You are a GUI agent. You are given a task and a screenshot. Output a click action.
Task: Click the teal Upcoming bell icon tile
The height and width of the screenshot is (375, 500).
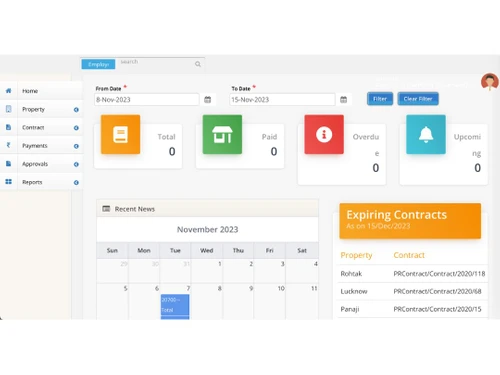tap(426, 134)
